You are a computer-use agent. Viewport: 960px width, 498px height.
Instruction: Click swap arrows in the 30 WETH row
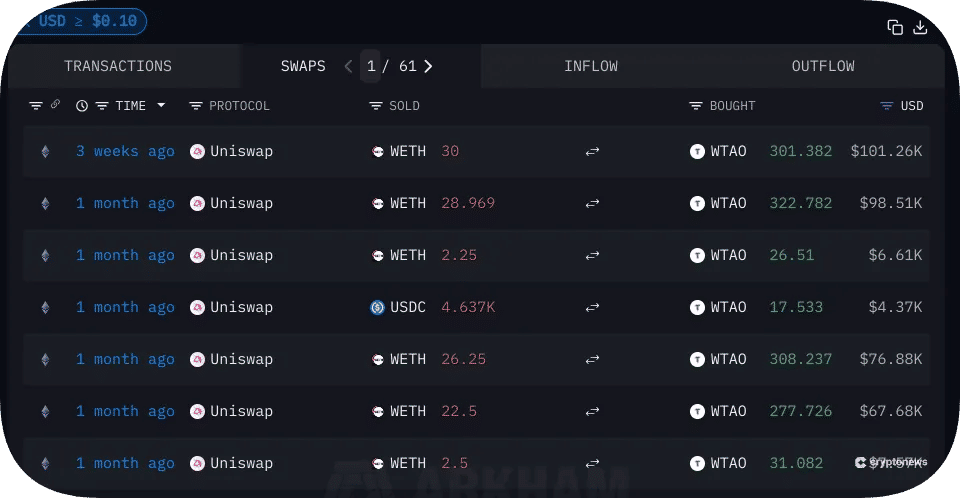[592, 151]
